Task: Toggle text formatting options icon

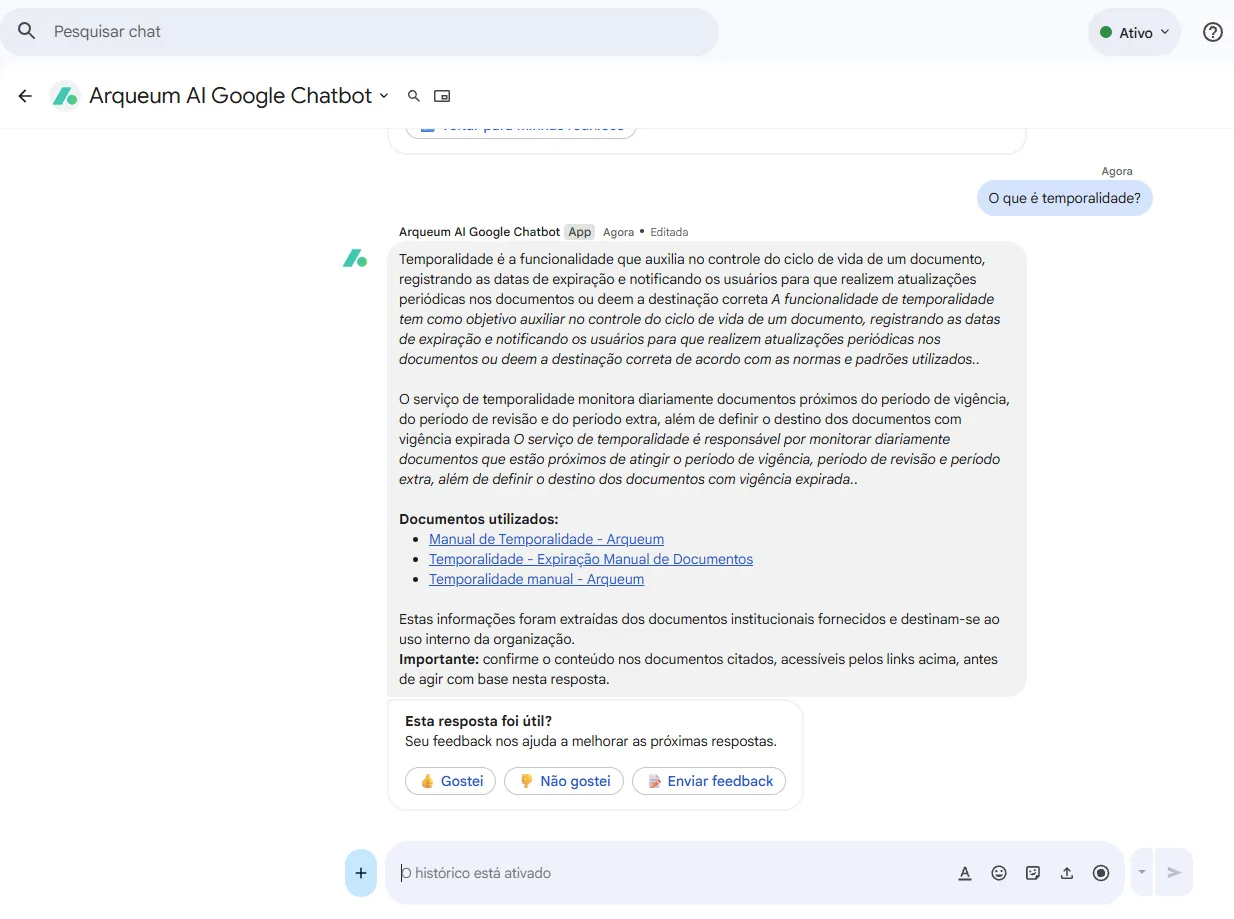Action: click(x=965, y=873)
